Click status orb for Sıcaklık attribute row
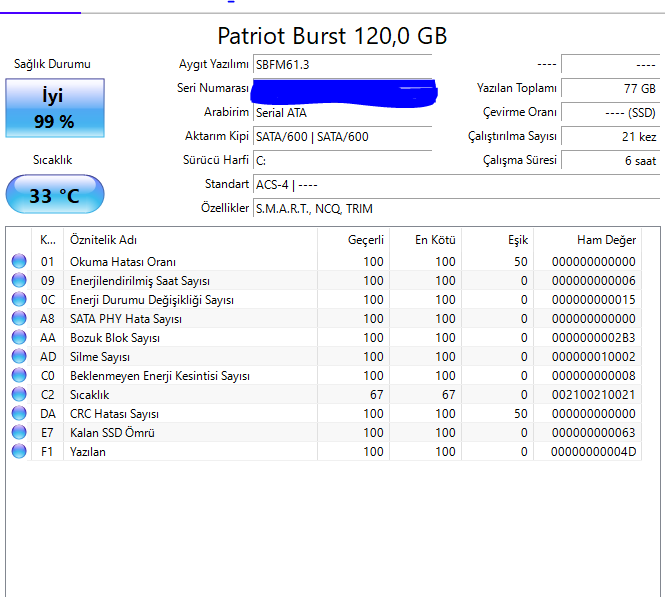The image size is (665, 597). coord(19,394)
